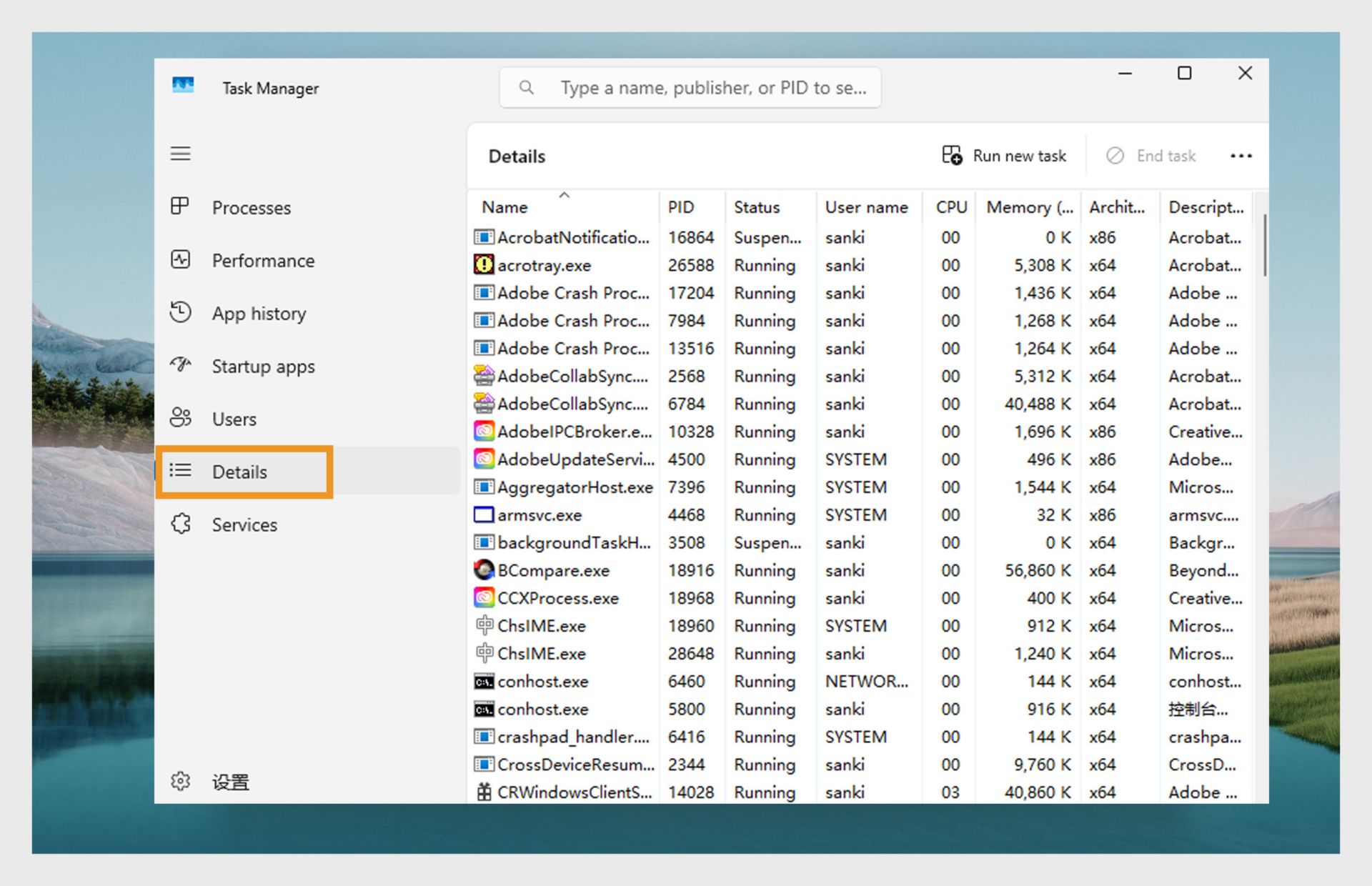Sort processes by PID column
This screenshot has width=1372, height=886.
[x=680, y=207]
